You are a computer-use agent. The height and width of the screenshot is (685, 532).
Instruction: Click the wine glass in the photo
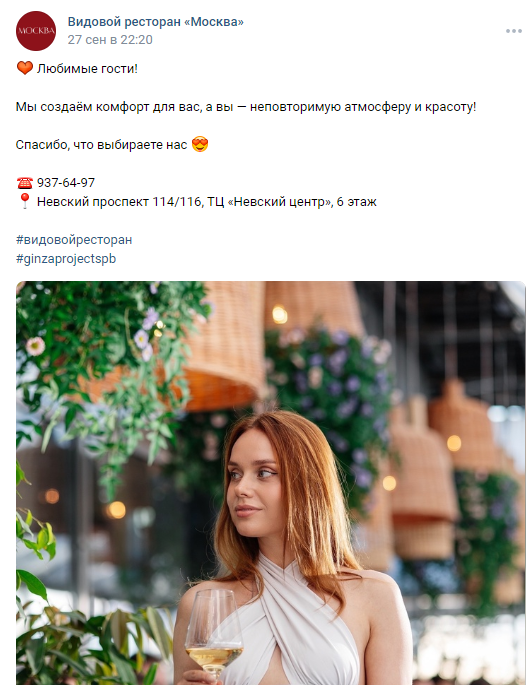[214, 632]
